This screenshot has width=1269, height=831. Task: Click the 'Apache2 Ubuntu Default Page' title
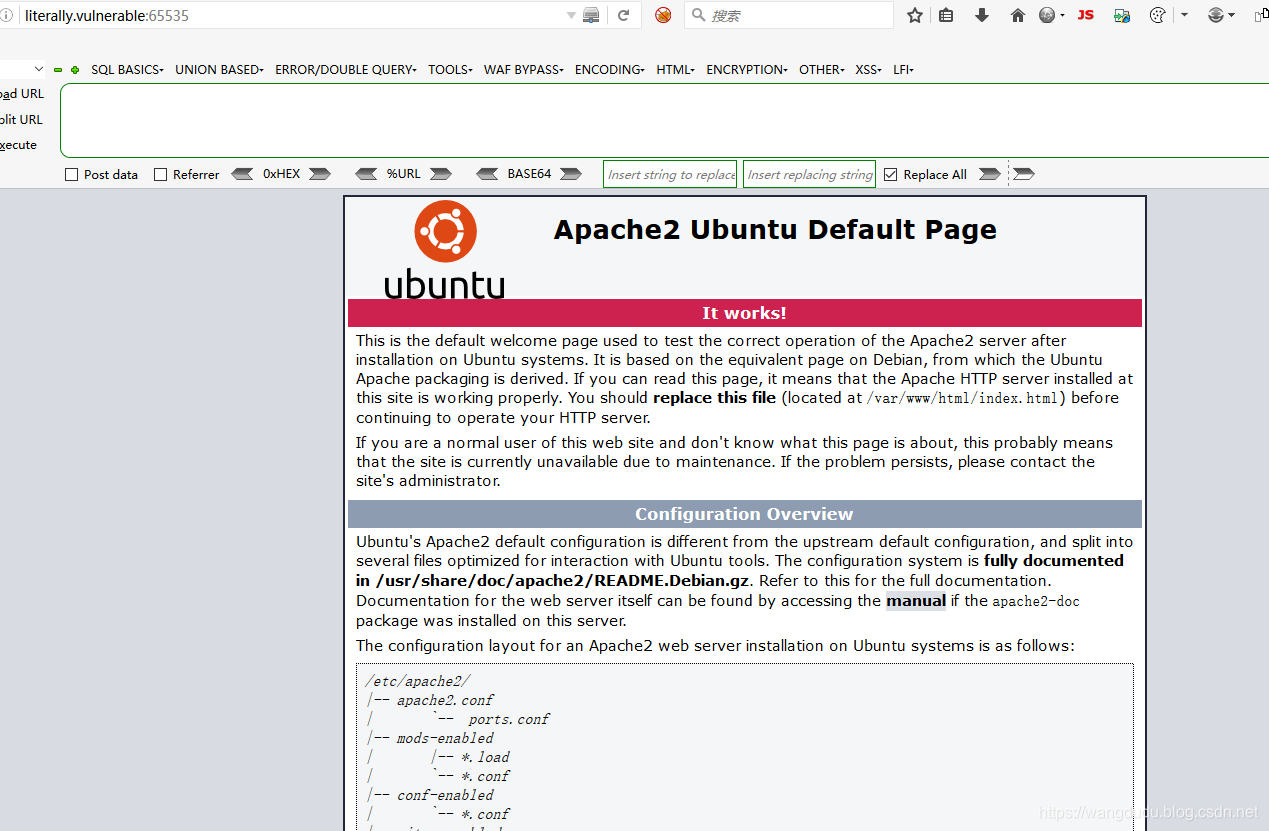(x=775, y=229)
